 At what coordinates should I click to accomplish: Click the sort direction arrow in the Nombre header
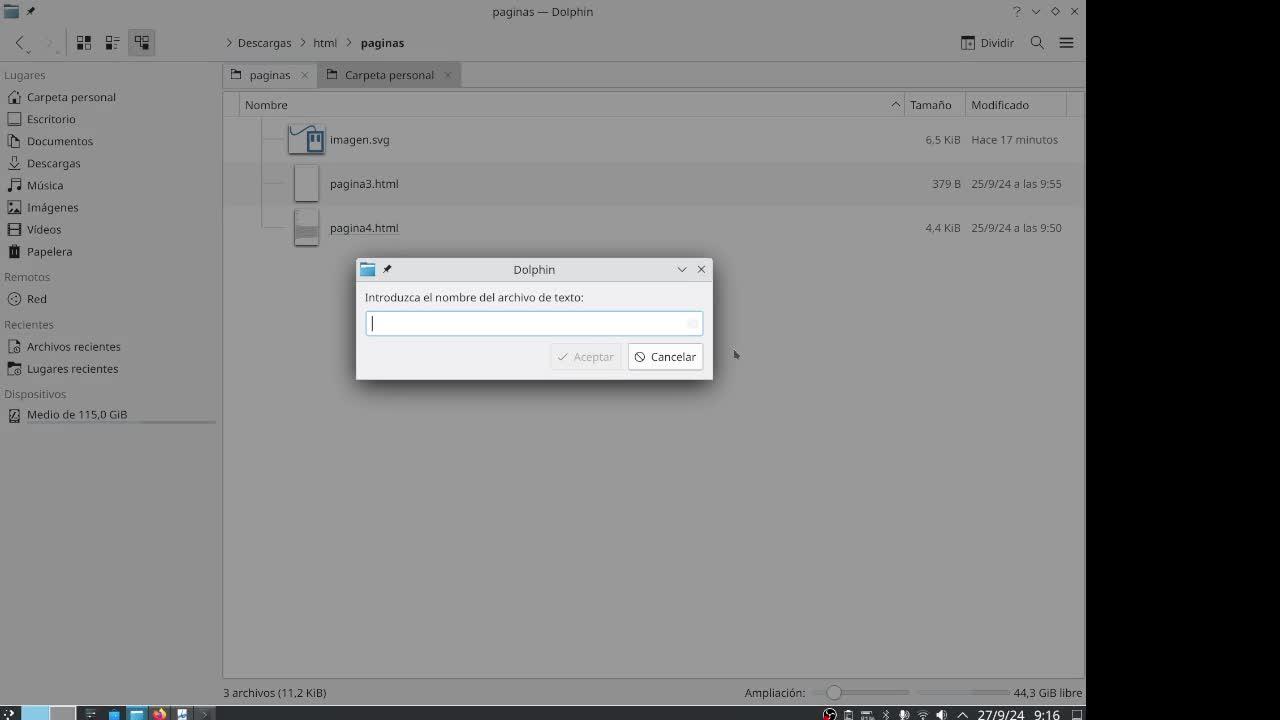[x=895, y=105]
